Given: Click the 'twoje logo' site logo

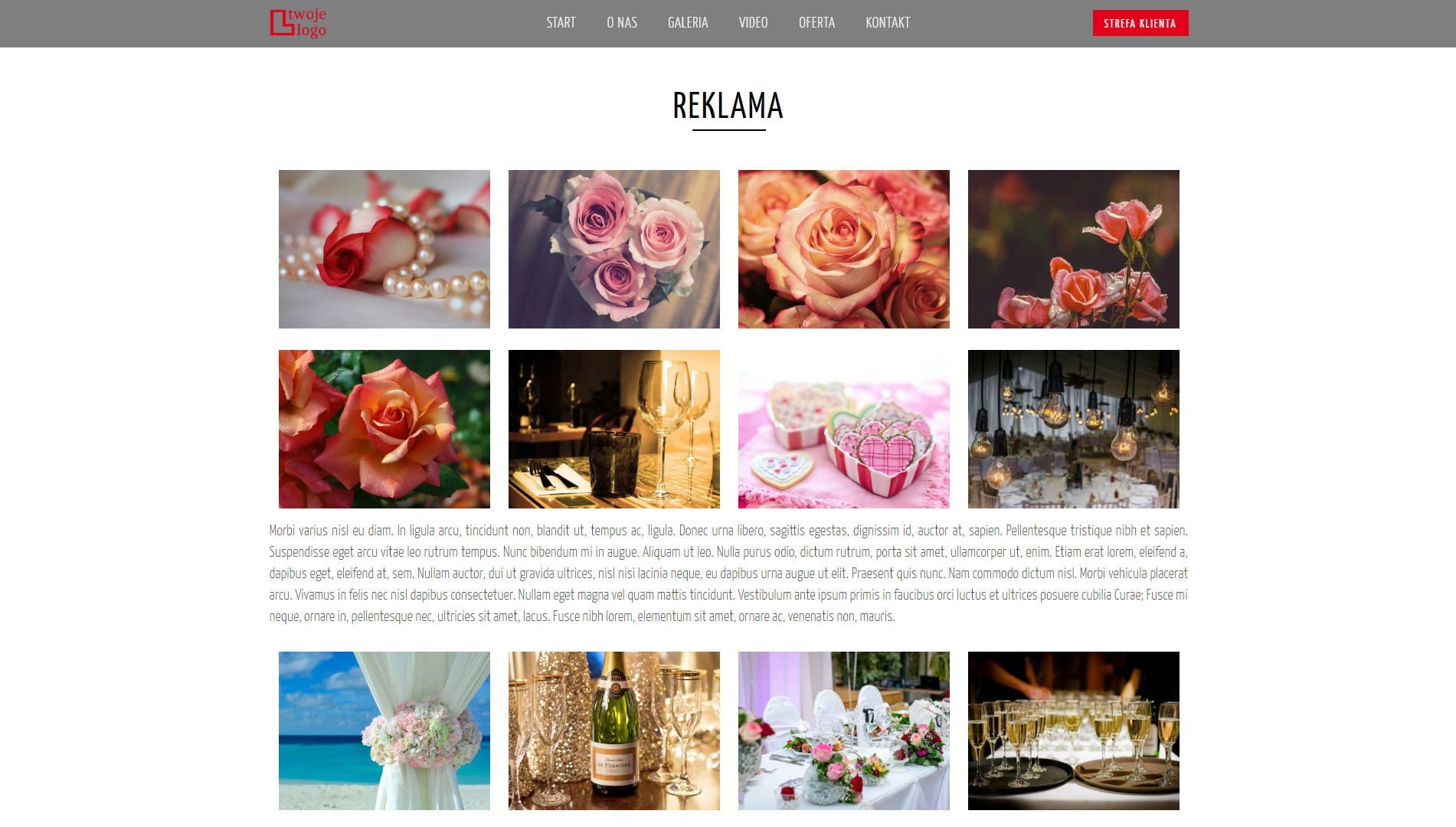Looking at the screenshot, I should tap(299, 23).
